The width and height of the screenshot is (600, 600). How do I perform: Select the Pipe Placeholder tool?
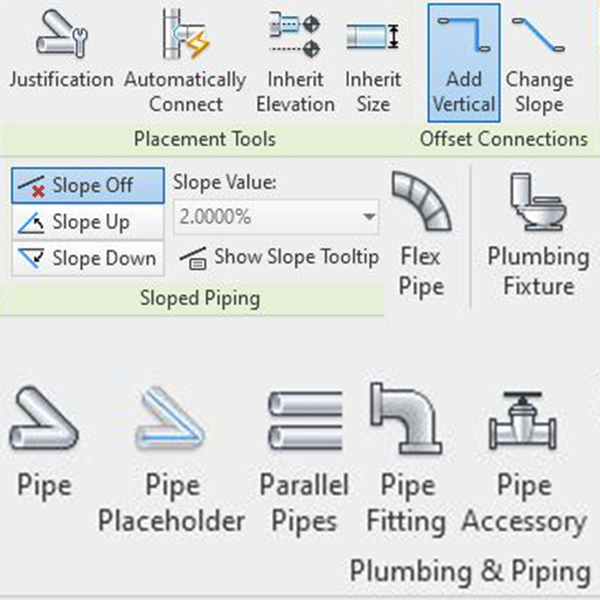(x=171, y=459)
